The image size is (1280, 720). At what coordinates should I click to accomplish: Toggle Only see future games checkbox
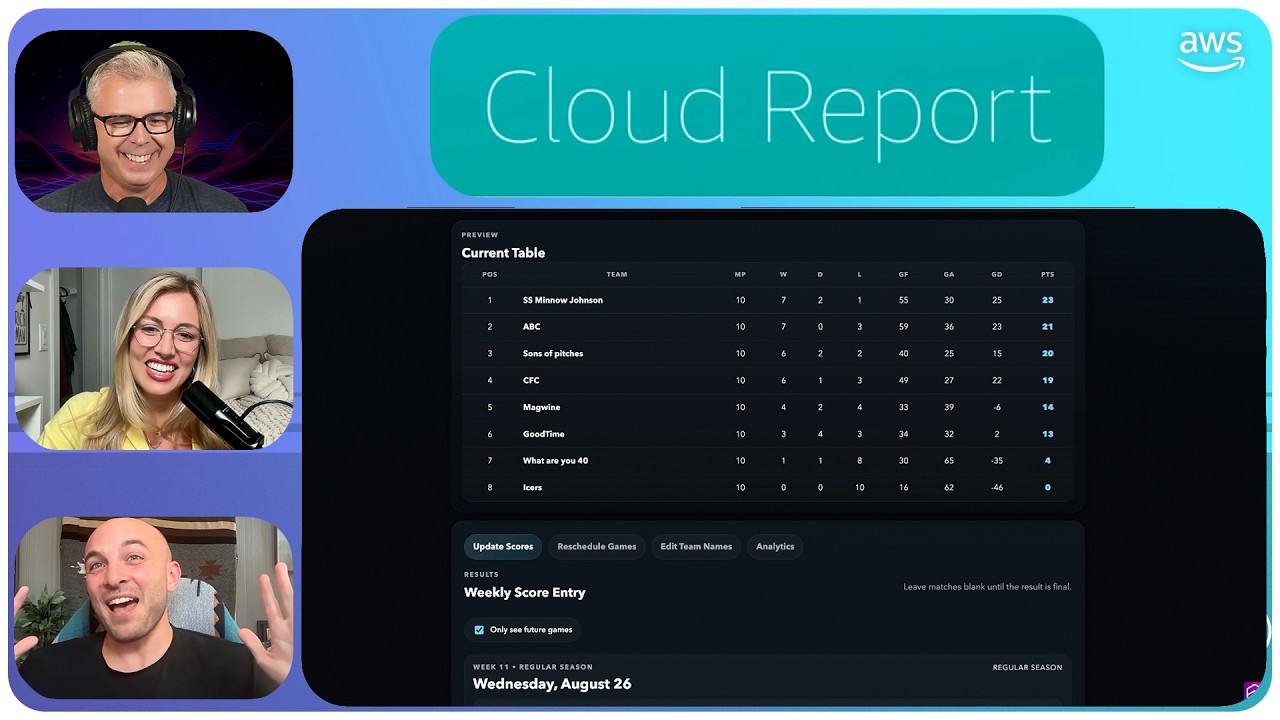pos(479,630)
